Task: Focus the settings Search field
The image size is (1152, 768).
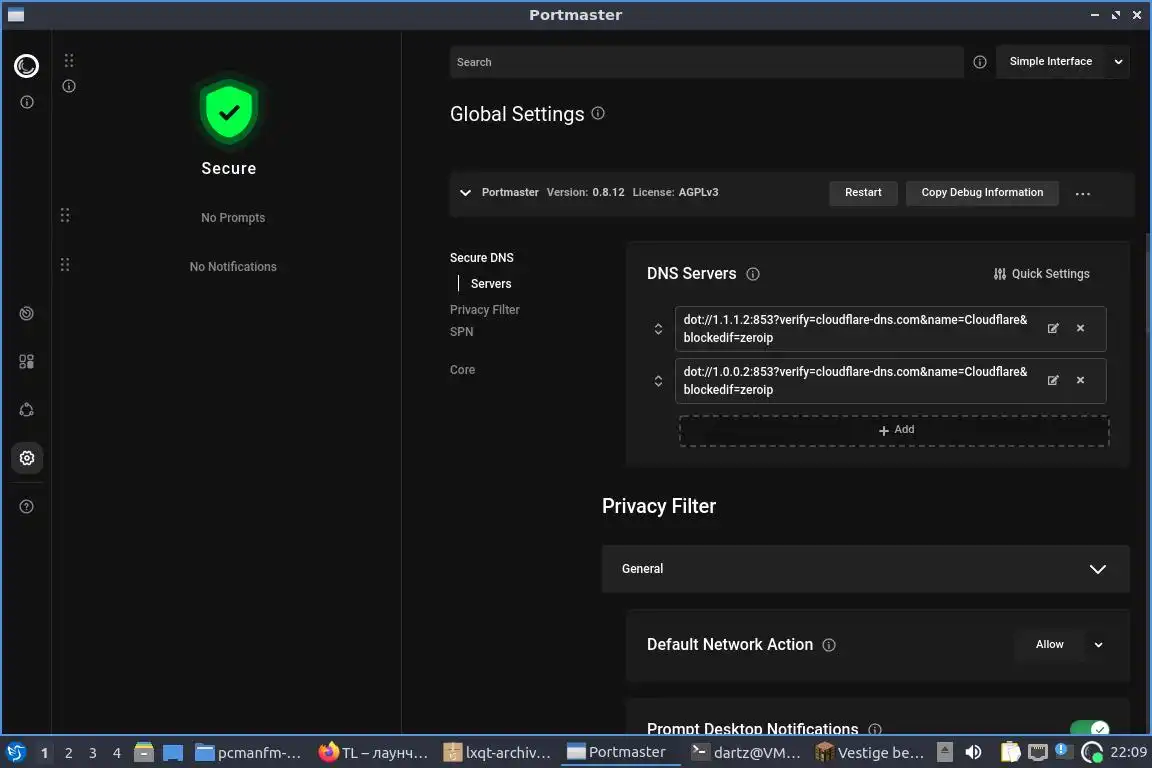Action: (706, 62)
